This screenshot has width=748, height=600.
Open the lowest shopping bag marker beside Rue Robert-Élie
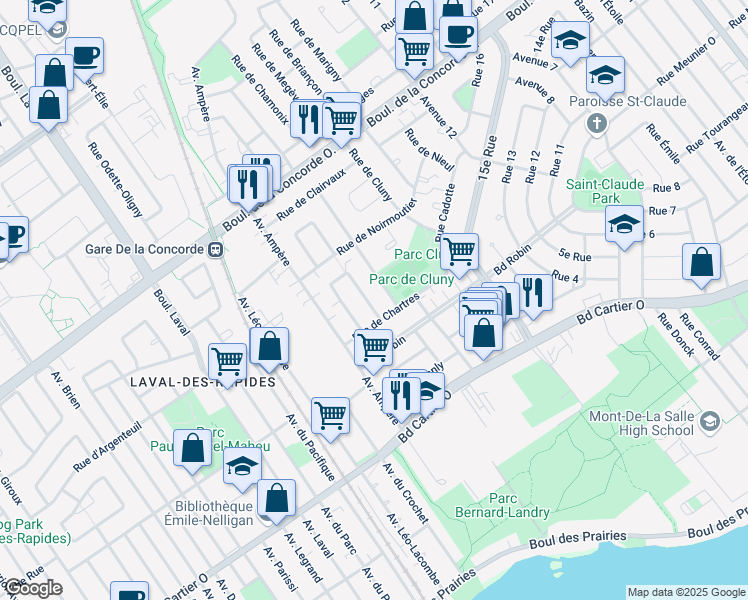[x=48, y=107]
